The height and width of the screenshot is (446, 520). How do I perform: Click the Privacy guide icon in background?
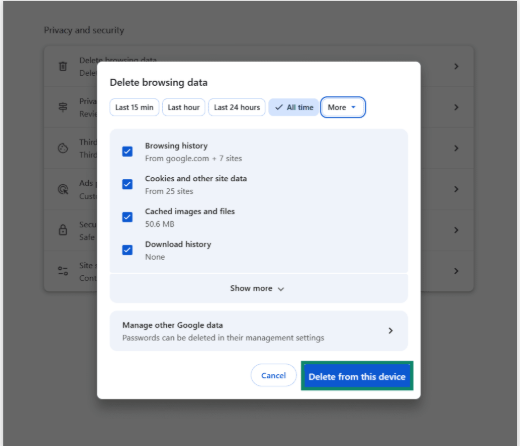[x=63, y=107]
